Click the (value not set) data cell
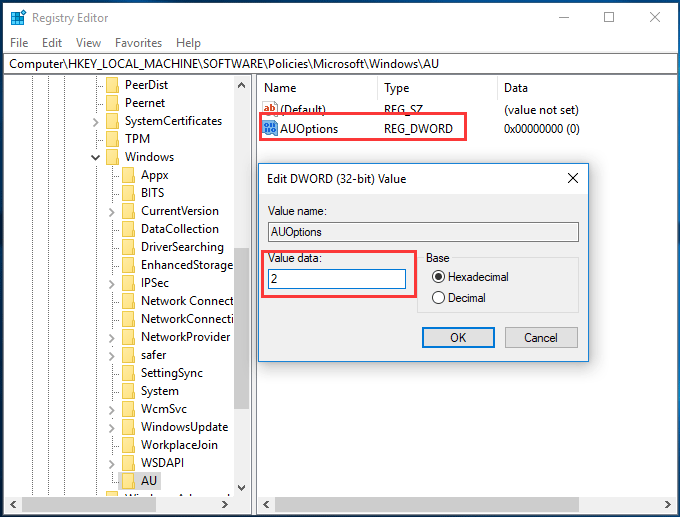 (x=541, y=110)
